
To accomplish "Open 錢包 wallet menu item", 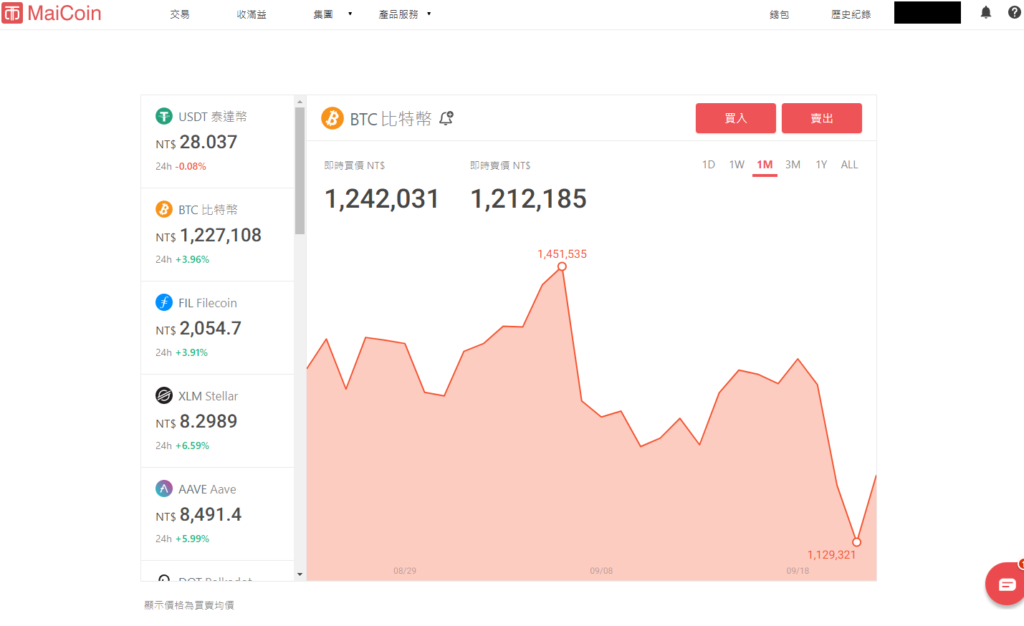I will pos(779,15).
